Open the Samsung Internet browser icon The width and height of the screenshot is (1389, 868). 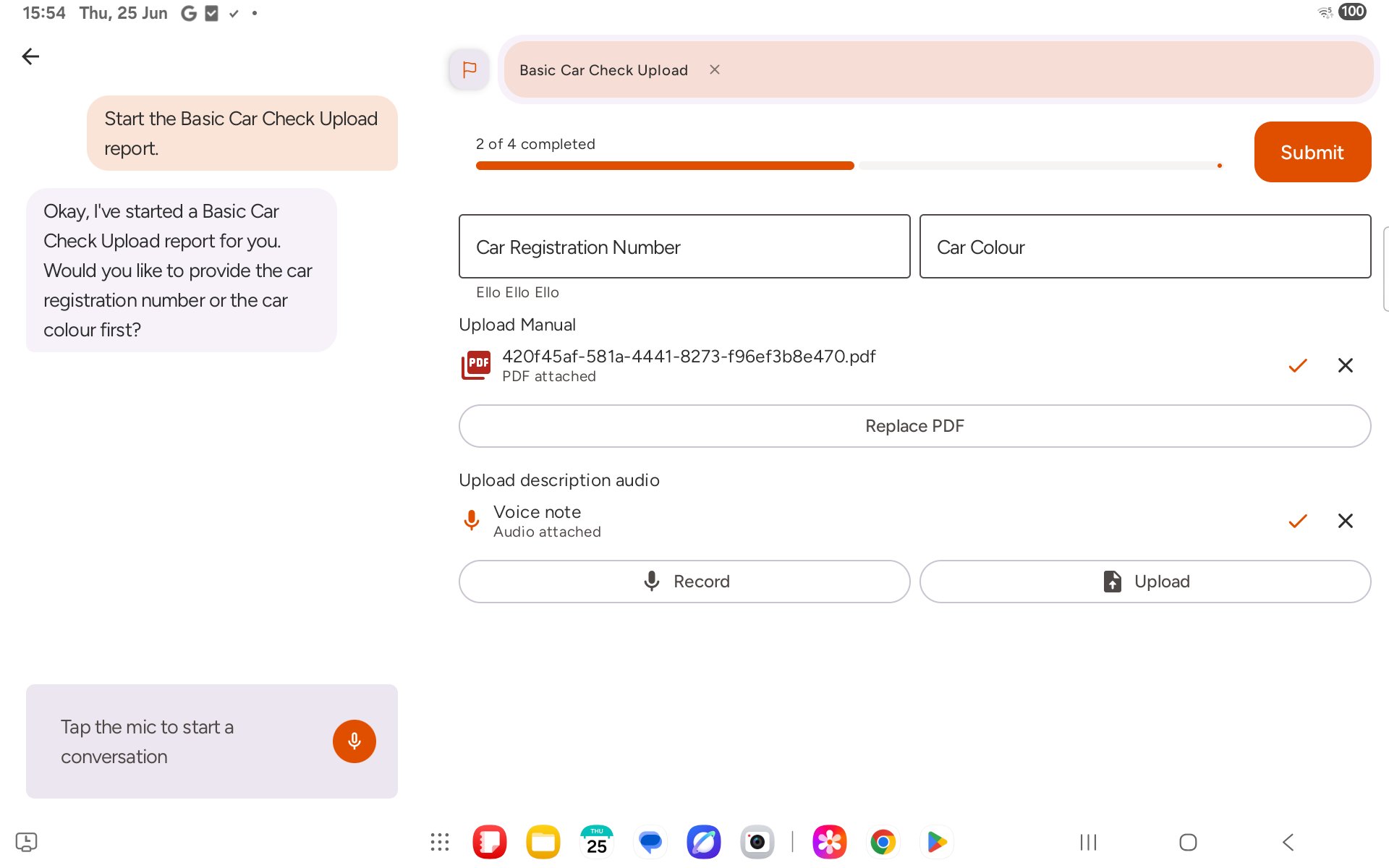704,842
